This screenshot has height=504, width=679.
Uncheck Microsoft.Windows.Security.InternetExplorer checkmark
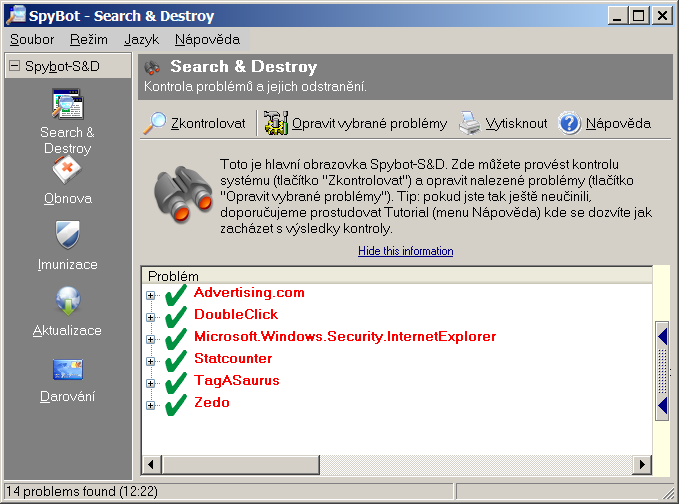click(176, 339)
